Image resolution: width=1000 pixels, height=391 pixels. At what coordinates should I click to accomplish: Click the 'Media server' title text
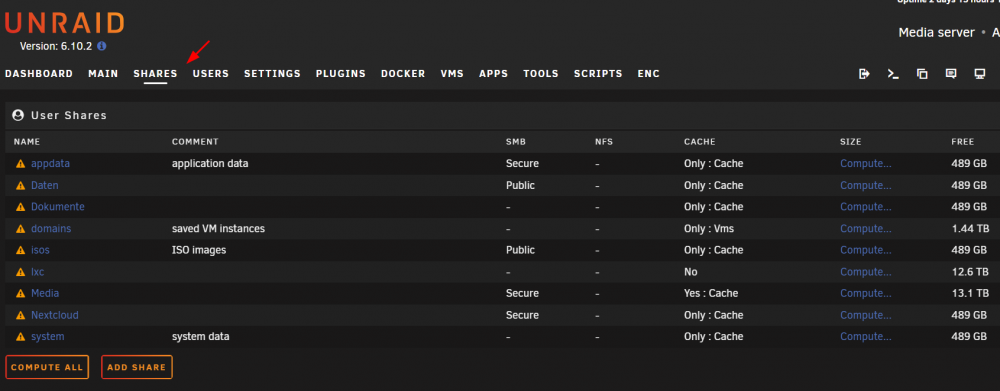tap(936, 33)
